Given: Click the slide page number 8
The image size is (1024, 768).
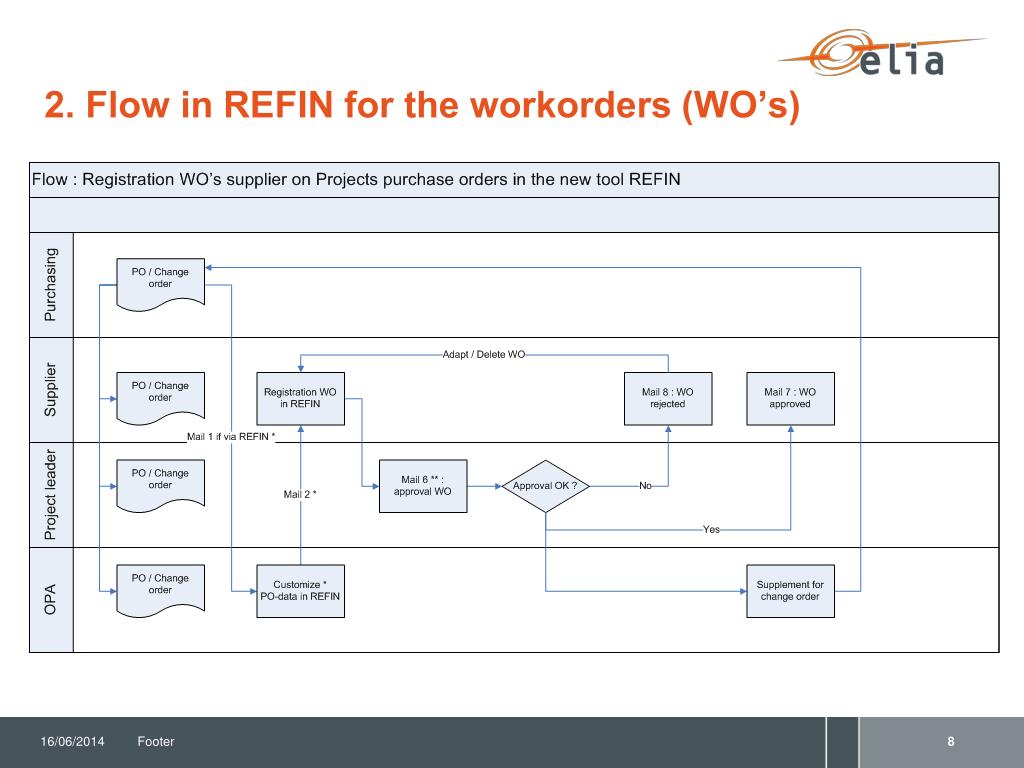Looking at the screenshot, I should pos(951,741).
